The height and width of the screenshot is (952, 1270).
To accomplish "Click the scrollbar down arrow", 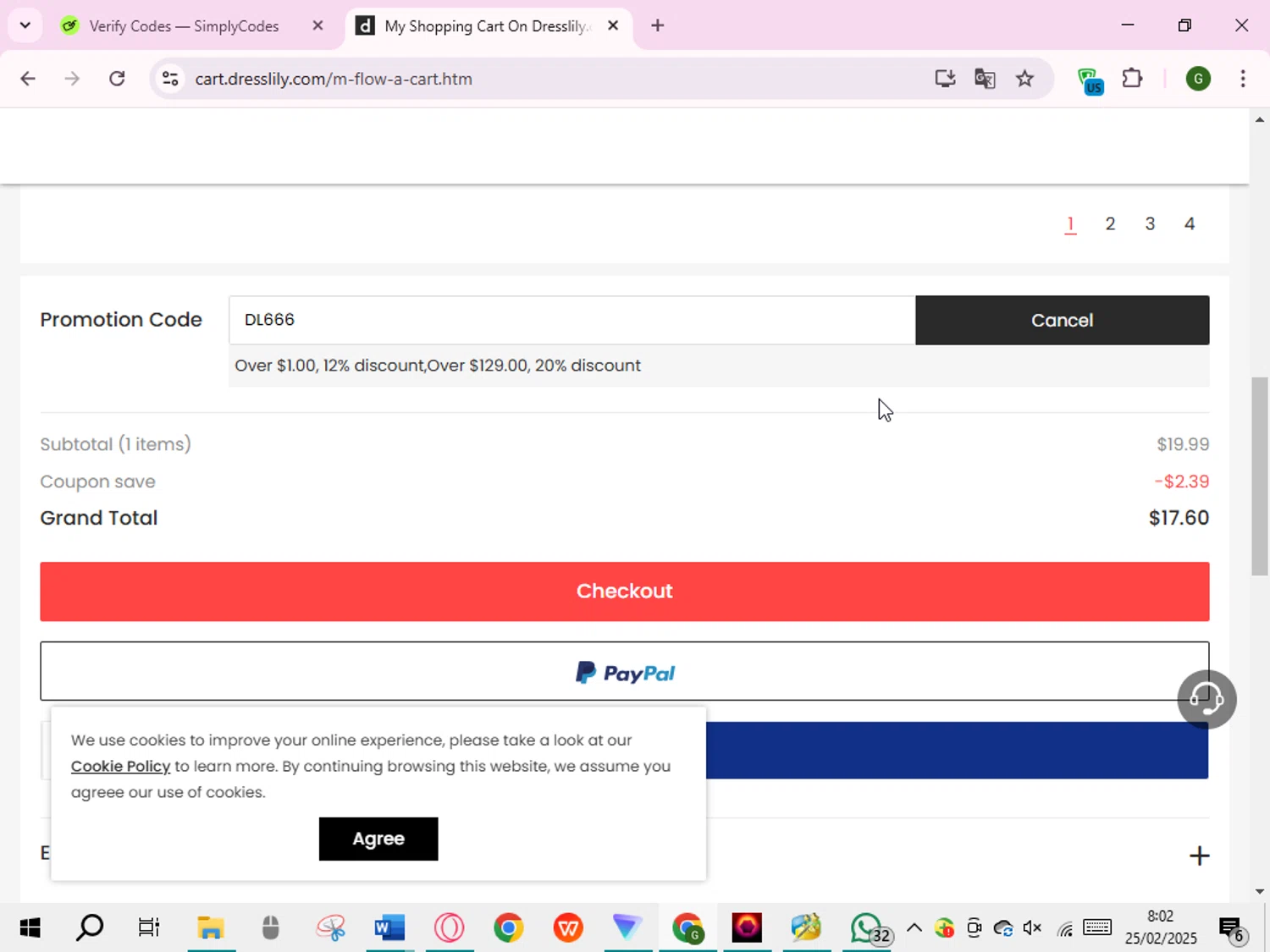I will pos(1260,891).
